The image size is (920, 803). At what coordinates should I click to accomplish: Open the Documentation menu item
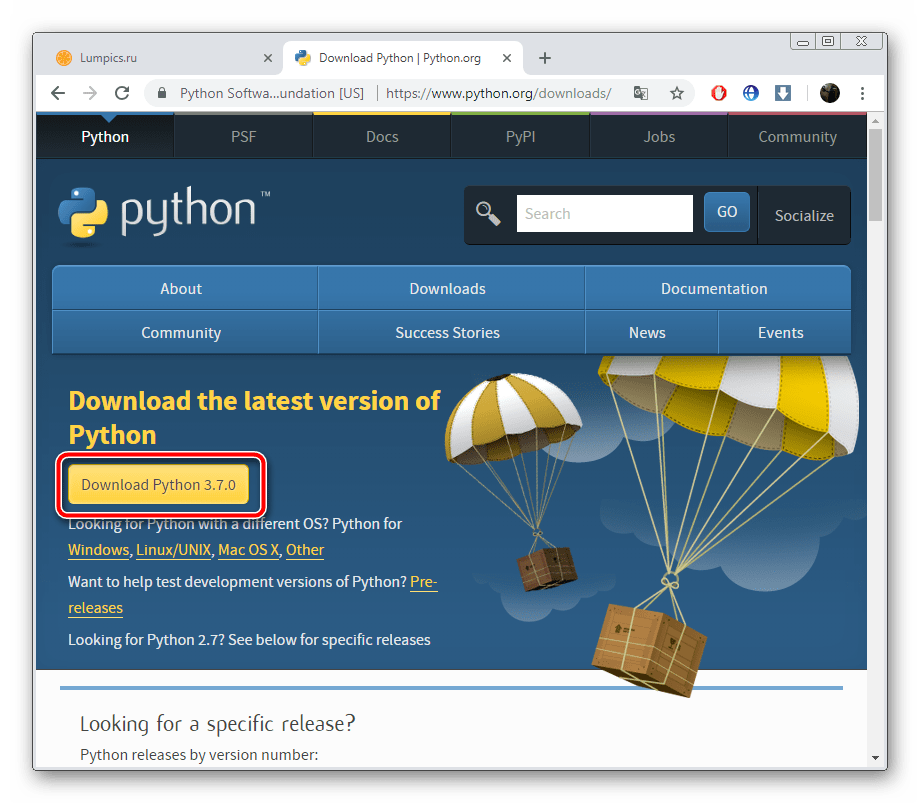(718, 288)
